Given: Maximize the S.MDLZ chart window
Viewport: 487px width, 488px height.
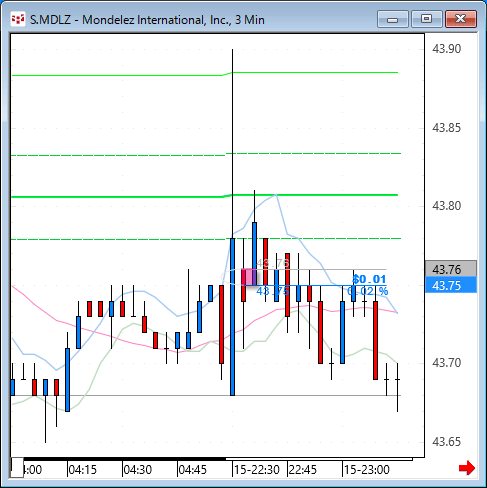Looking at the screenshot, I should [427, 19].
